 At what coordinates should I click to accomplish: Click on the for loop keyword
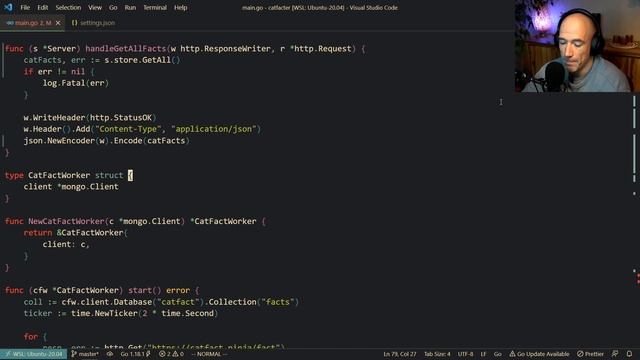pos(31,337)
